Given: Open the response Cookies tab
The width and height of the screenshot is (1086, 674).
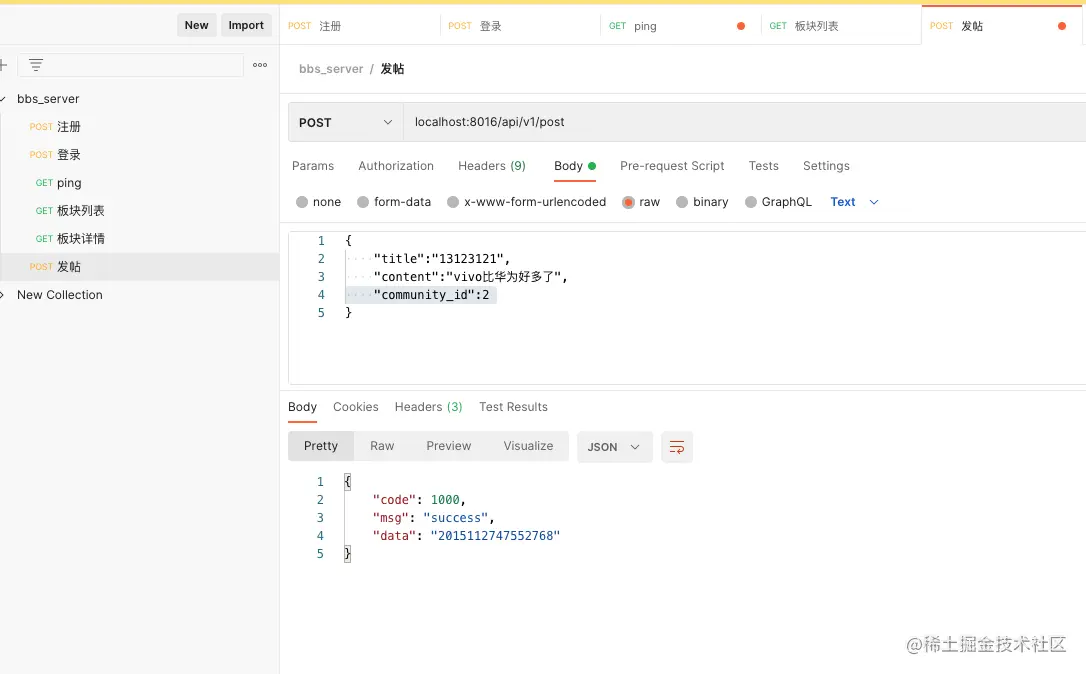Looking at the screenshot, I should (355, 407).
